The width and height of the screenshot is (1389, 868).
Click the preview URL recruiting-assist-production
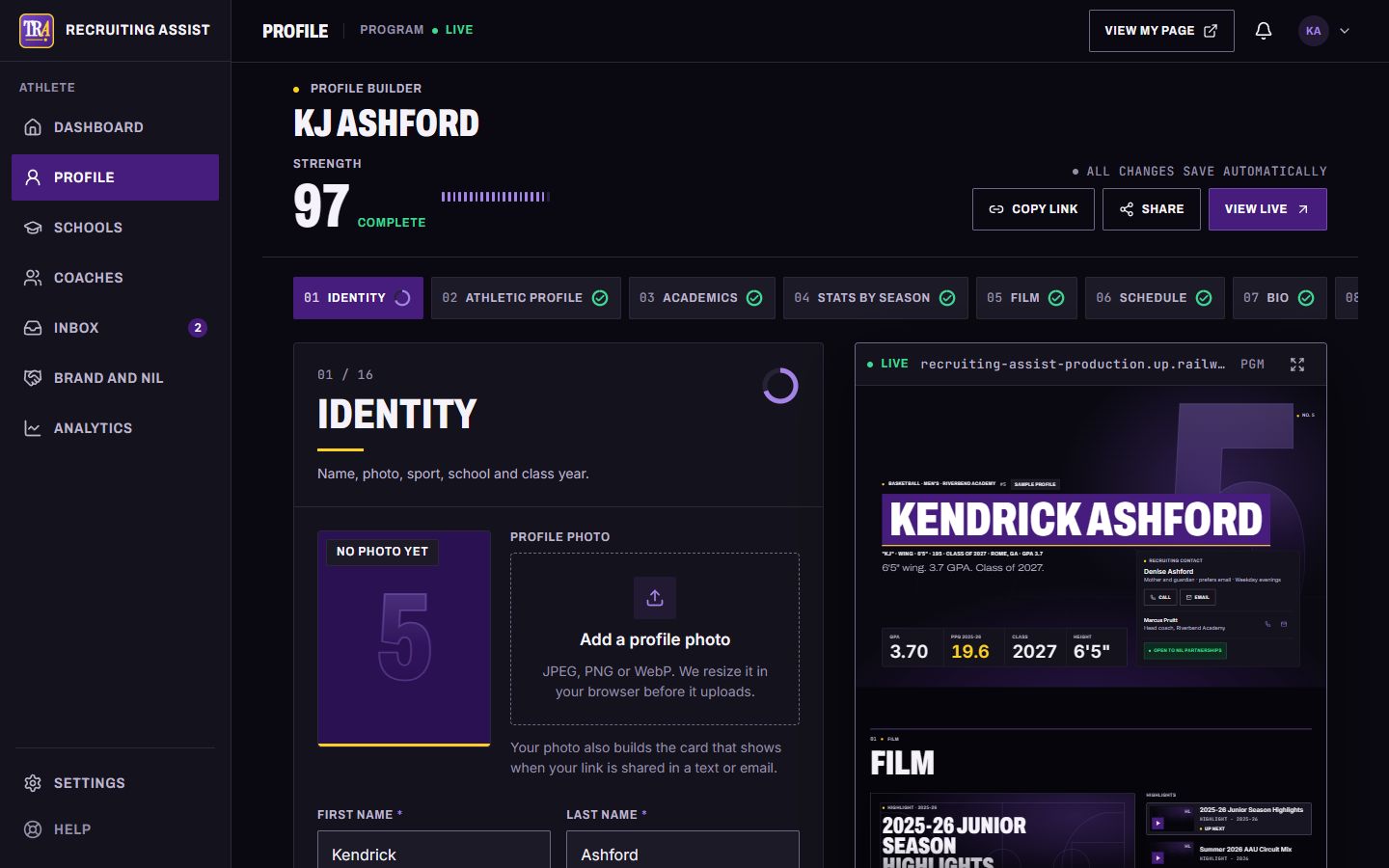[x=1073, y=365]
